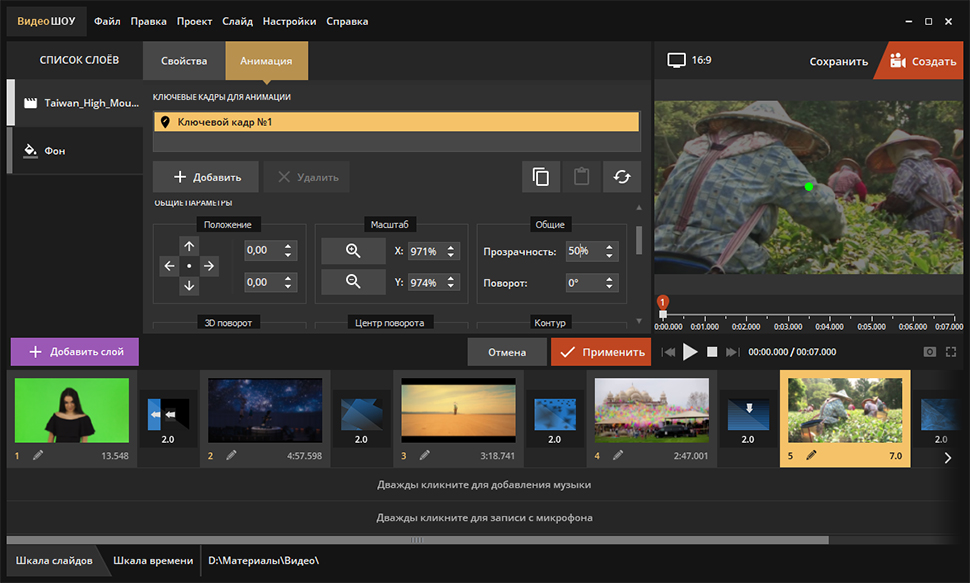The image size is (970, 583).
Task: Move position right arrow
Action: click(x=209, y=266)
